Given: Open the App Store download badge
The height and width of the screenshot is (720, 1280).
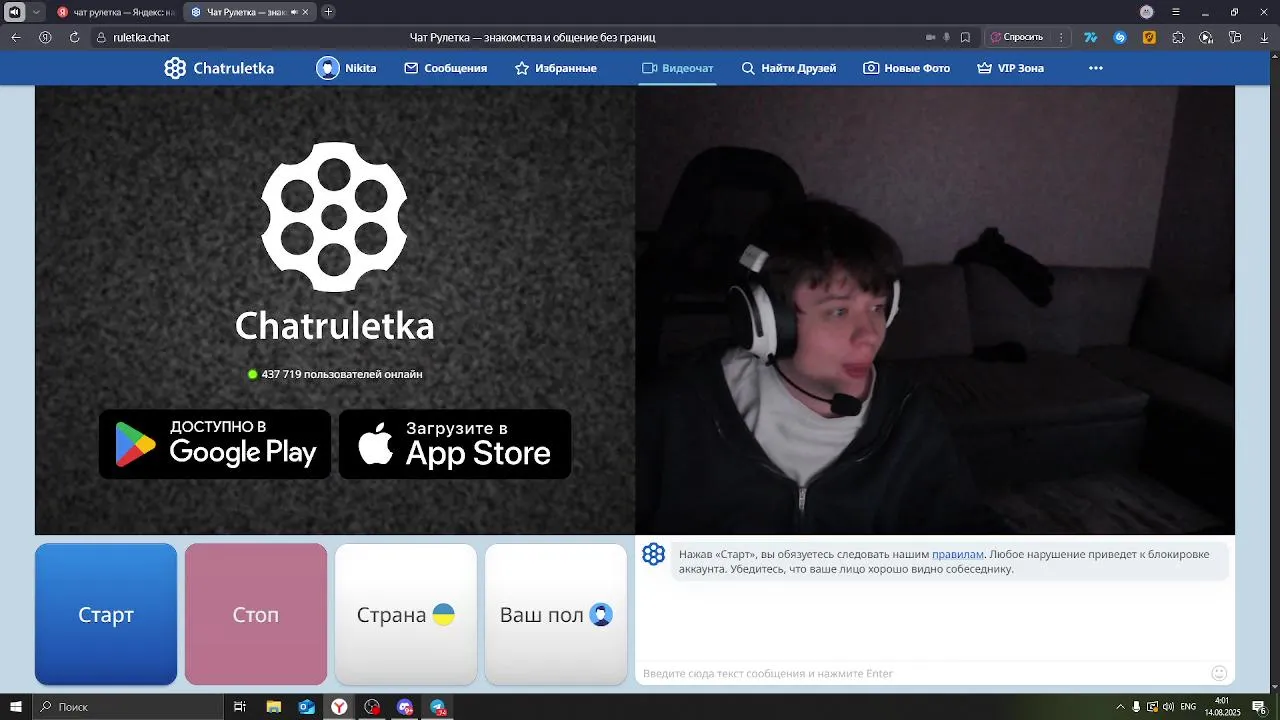Looking at the screenshot, I should pos(455,444).
